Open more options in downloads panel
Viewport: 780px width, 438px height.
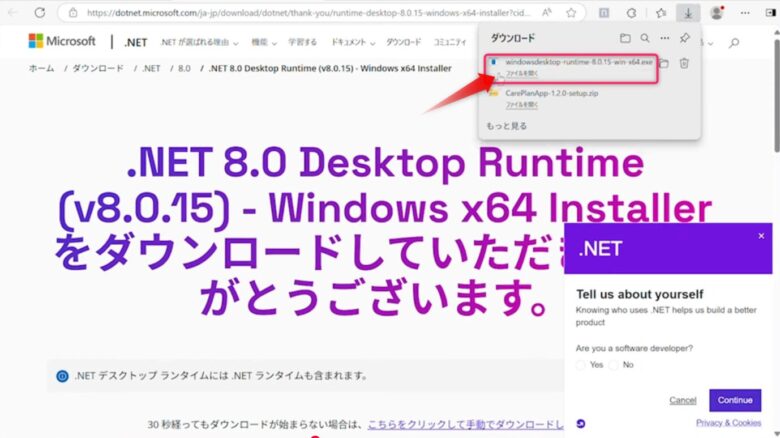[x=663, y=37]
